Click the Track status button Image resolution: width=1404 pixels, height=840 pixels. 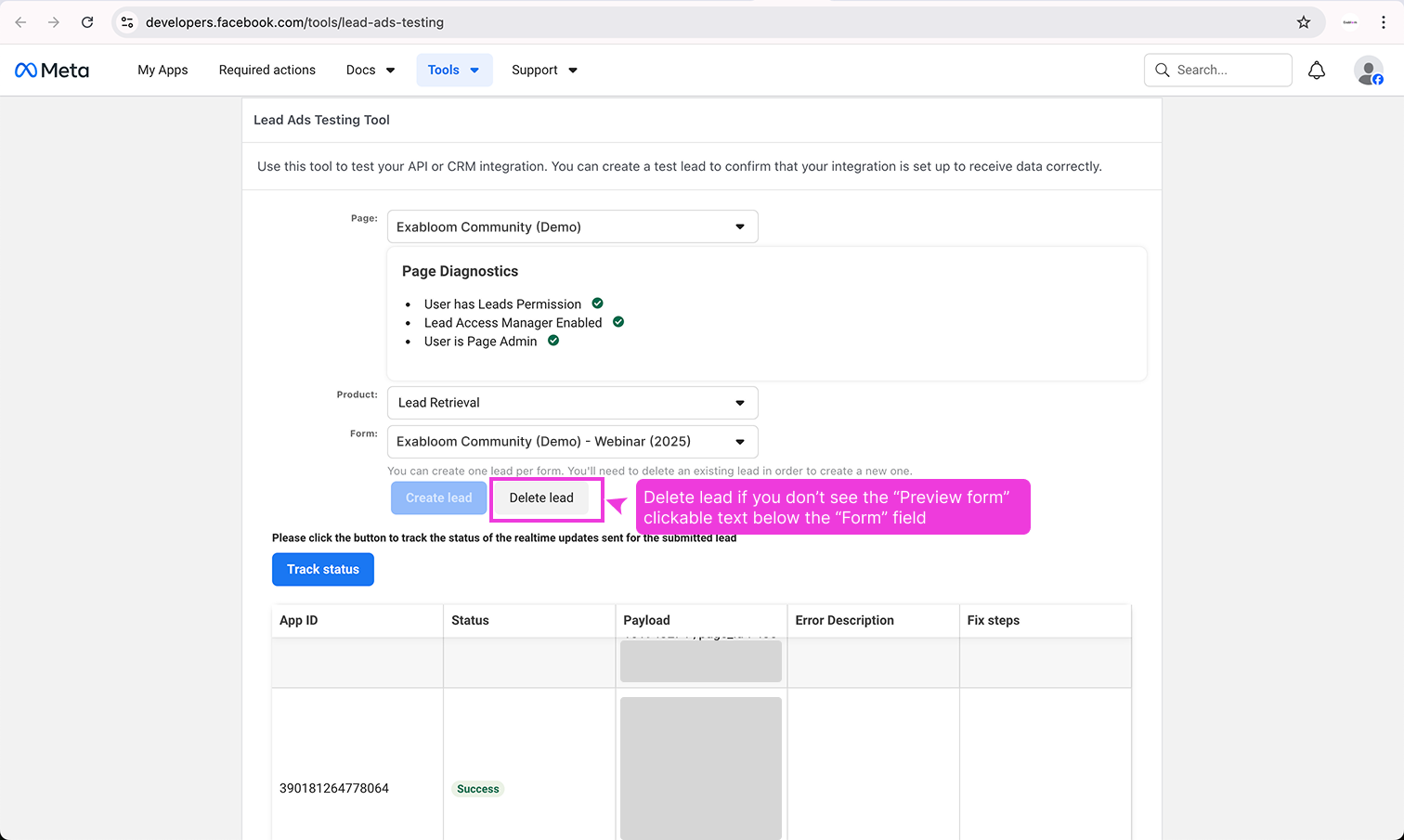click(x=322, y=570)
